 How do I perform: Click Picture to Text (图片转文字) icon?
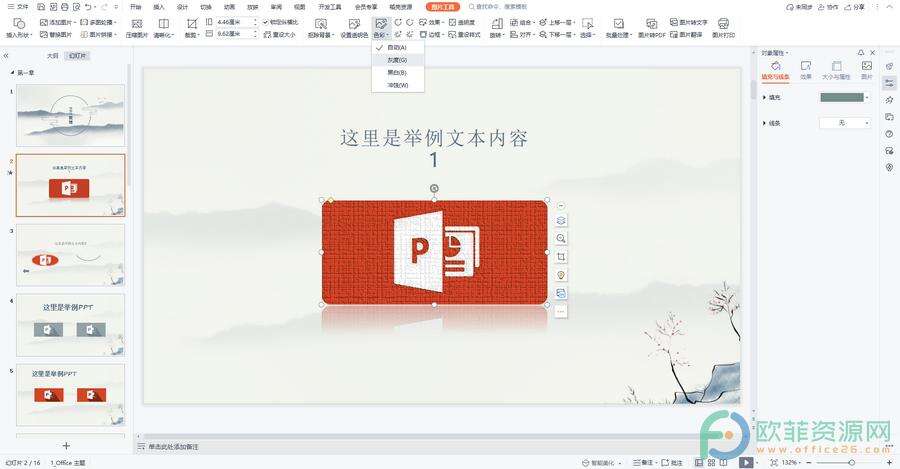674,22
